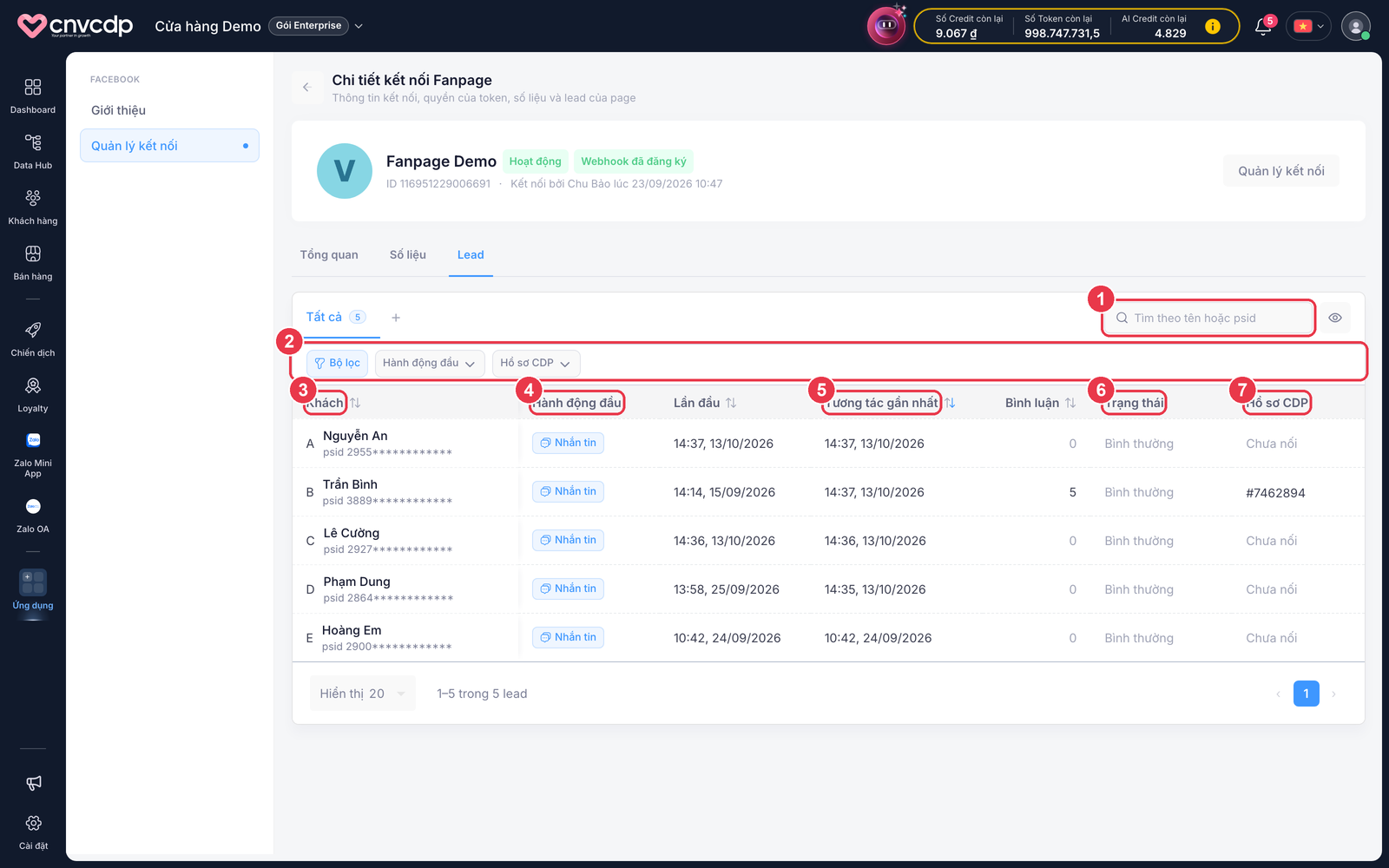Go back with the left arrow

[306, 87]
